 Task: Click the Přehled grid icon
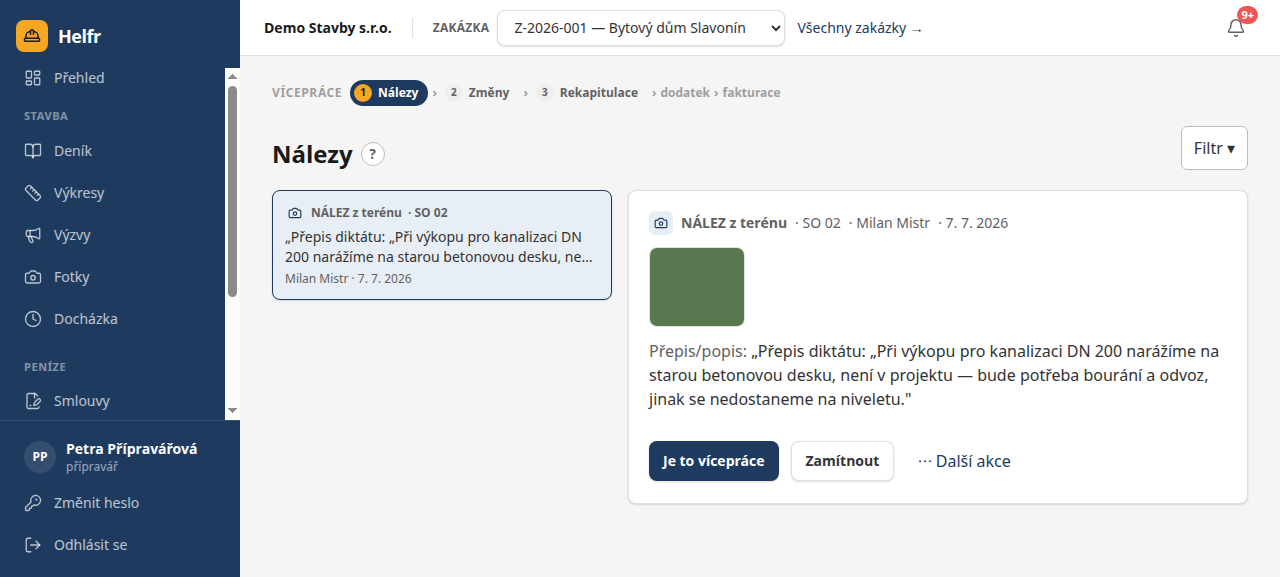point(33,78)
